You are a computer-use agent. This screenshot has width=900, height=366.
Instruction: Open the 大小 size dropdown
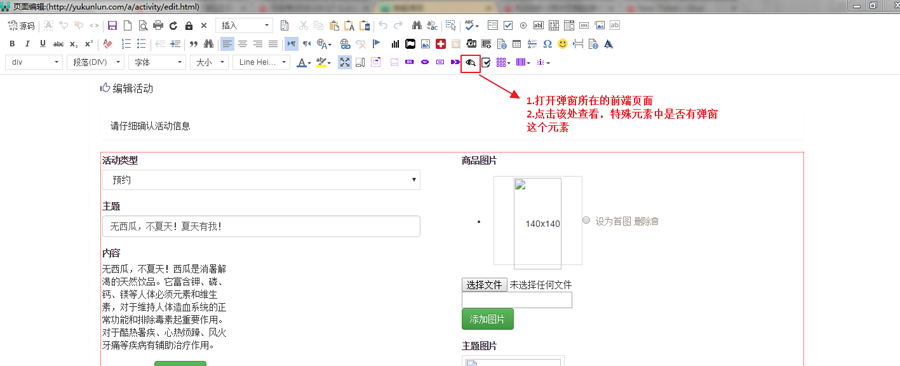pos(209,63)
